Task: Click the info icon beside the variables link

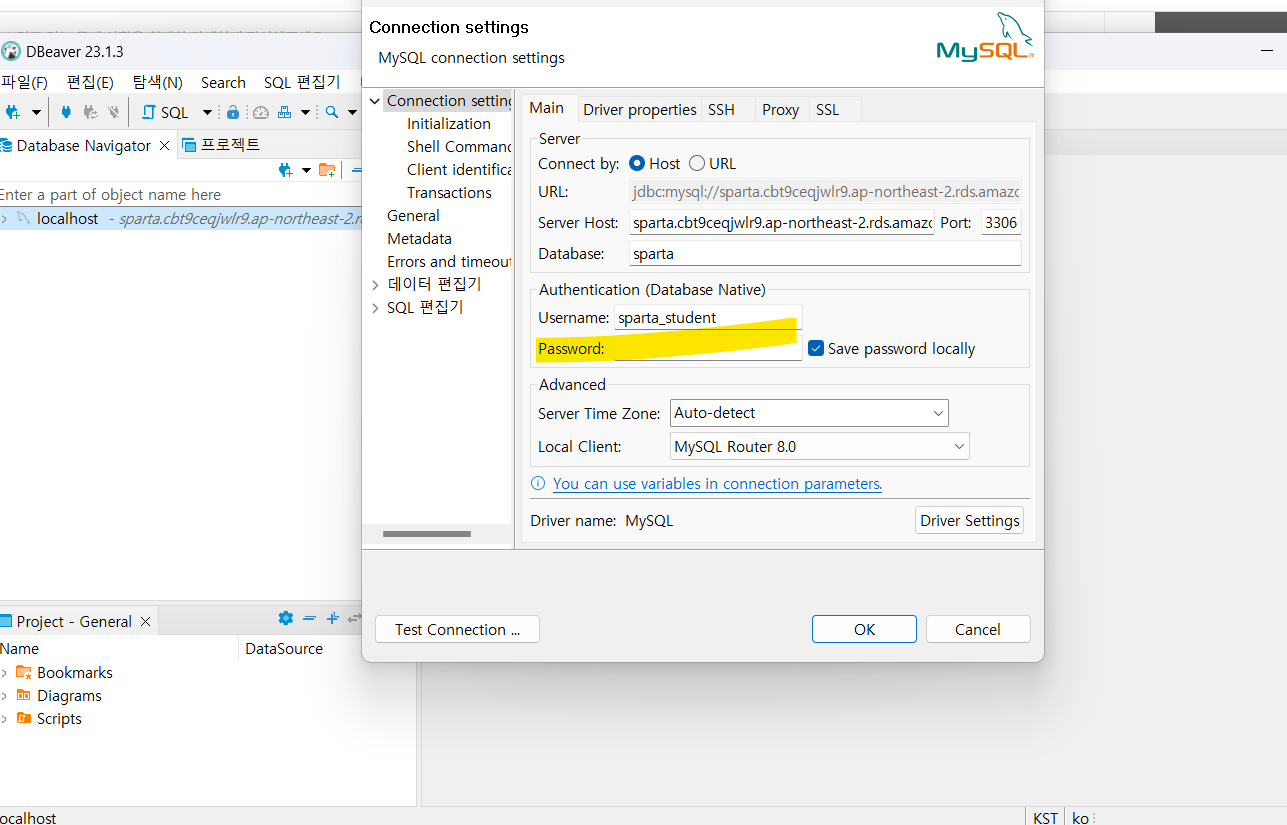Action: point(538,483)
